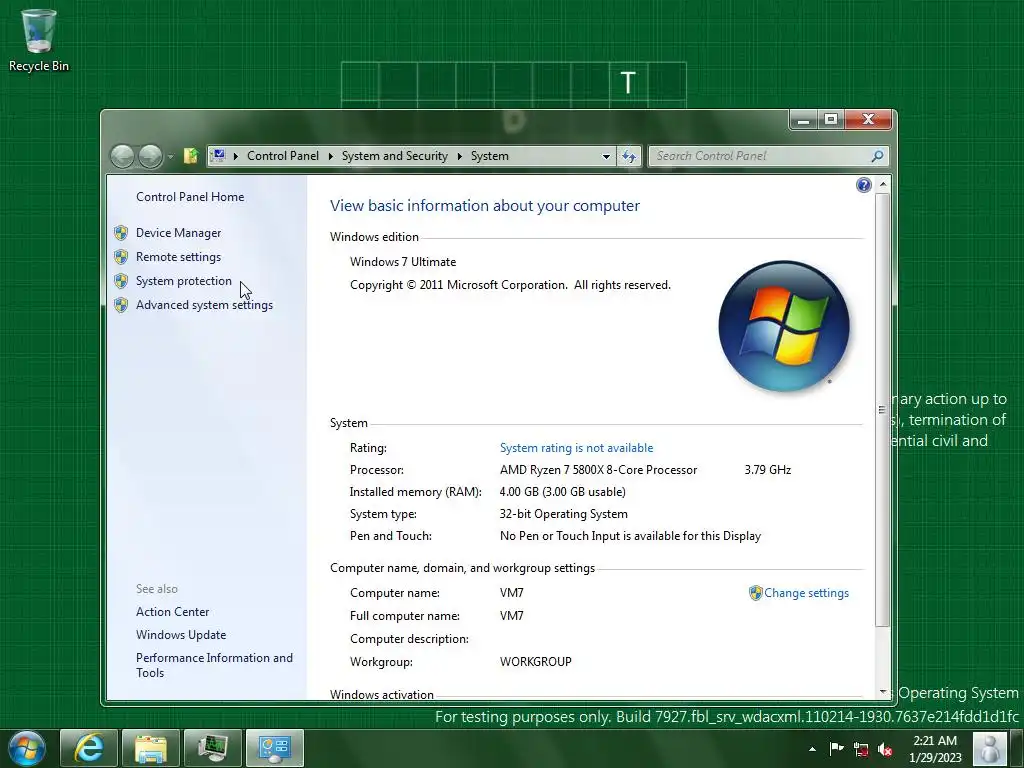Maximize the System window
1024x768 pixels.
coord(831,120)
